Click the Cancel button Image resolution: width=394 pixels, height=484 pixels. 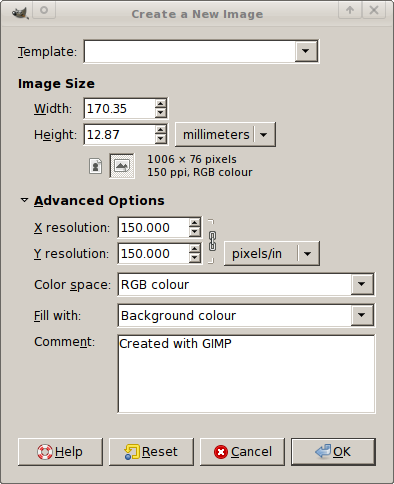[x=242, y=452]
